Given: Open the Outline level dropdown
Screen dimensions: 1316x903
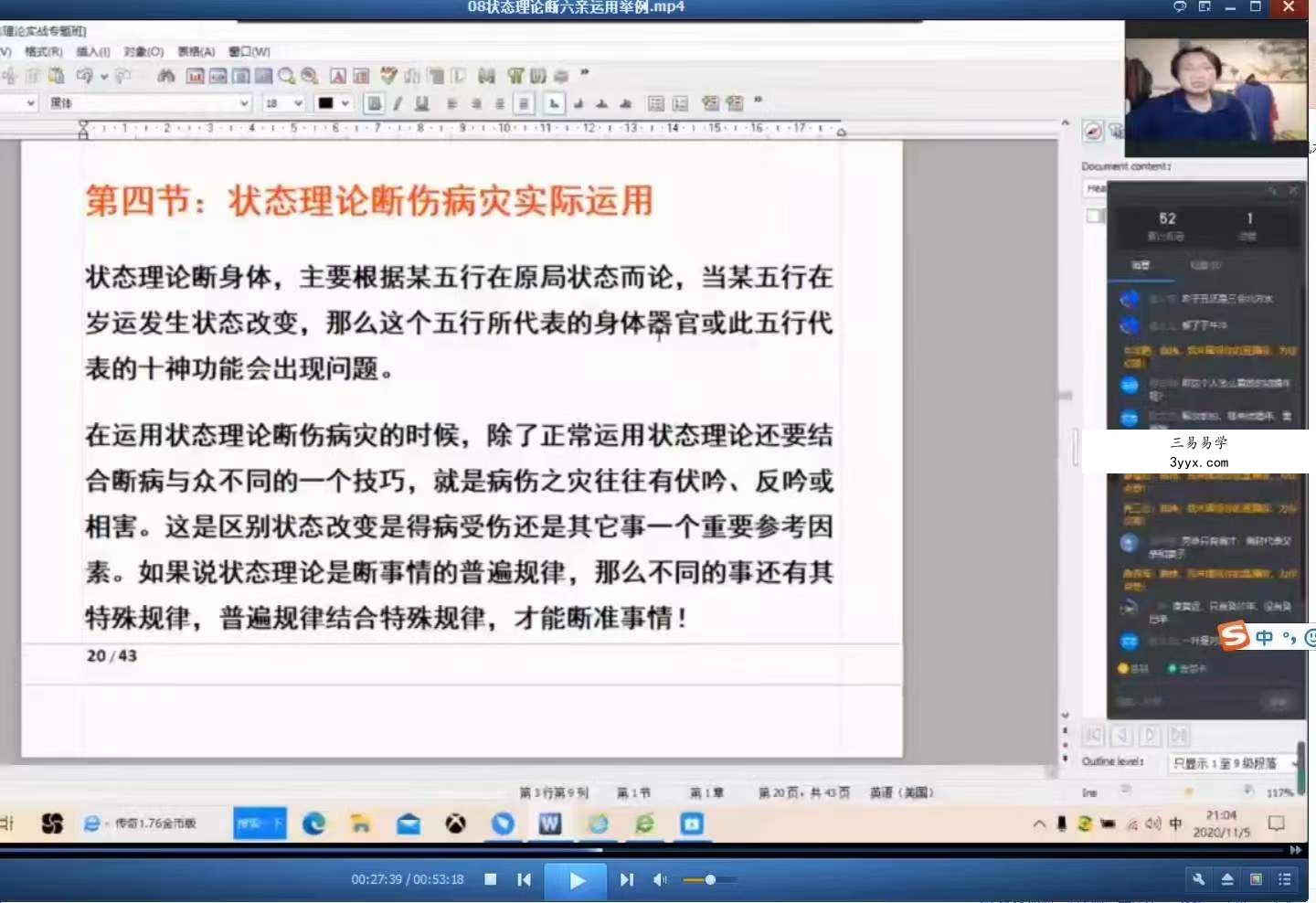Looking at the screenshot, I should [x=1234, y=763].
